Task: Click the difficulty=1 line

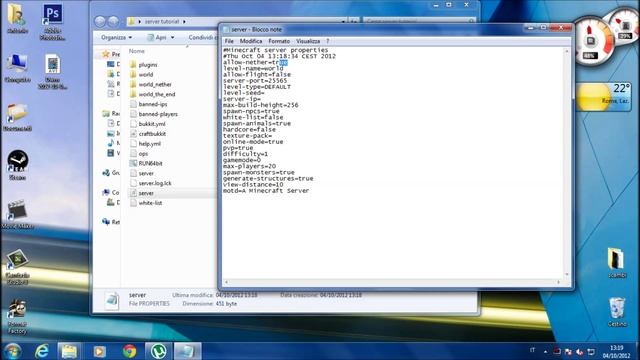Action: coord(245,154)
